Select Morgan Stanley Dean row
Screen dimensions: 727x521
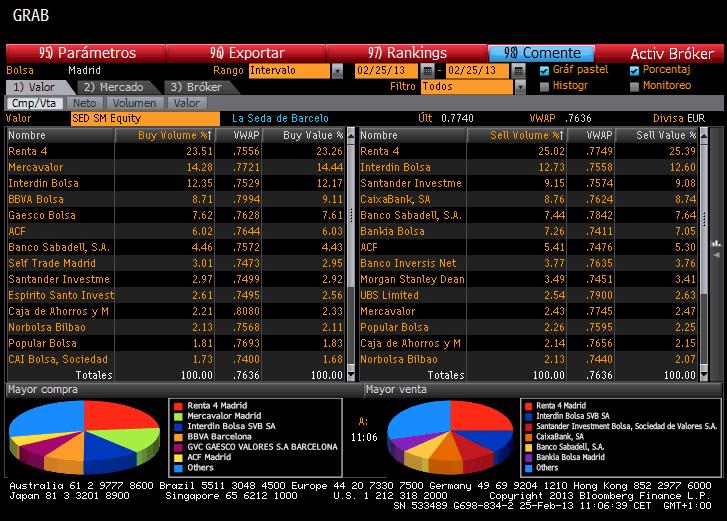coord(529,279)
